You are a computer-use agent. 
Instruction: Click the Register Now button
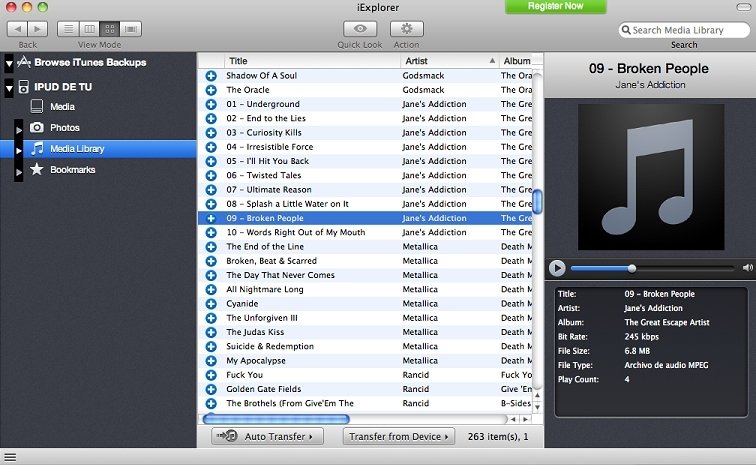click(x=555, y=6)
